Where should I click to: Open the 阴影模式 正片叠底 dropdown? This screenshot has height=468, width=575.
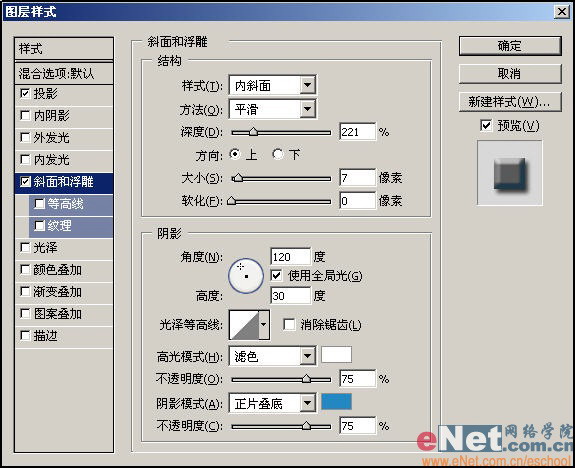point(308,403)
